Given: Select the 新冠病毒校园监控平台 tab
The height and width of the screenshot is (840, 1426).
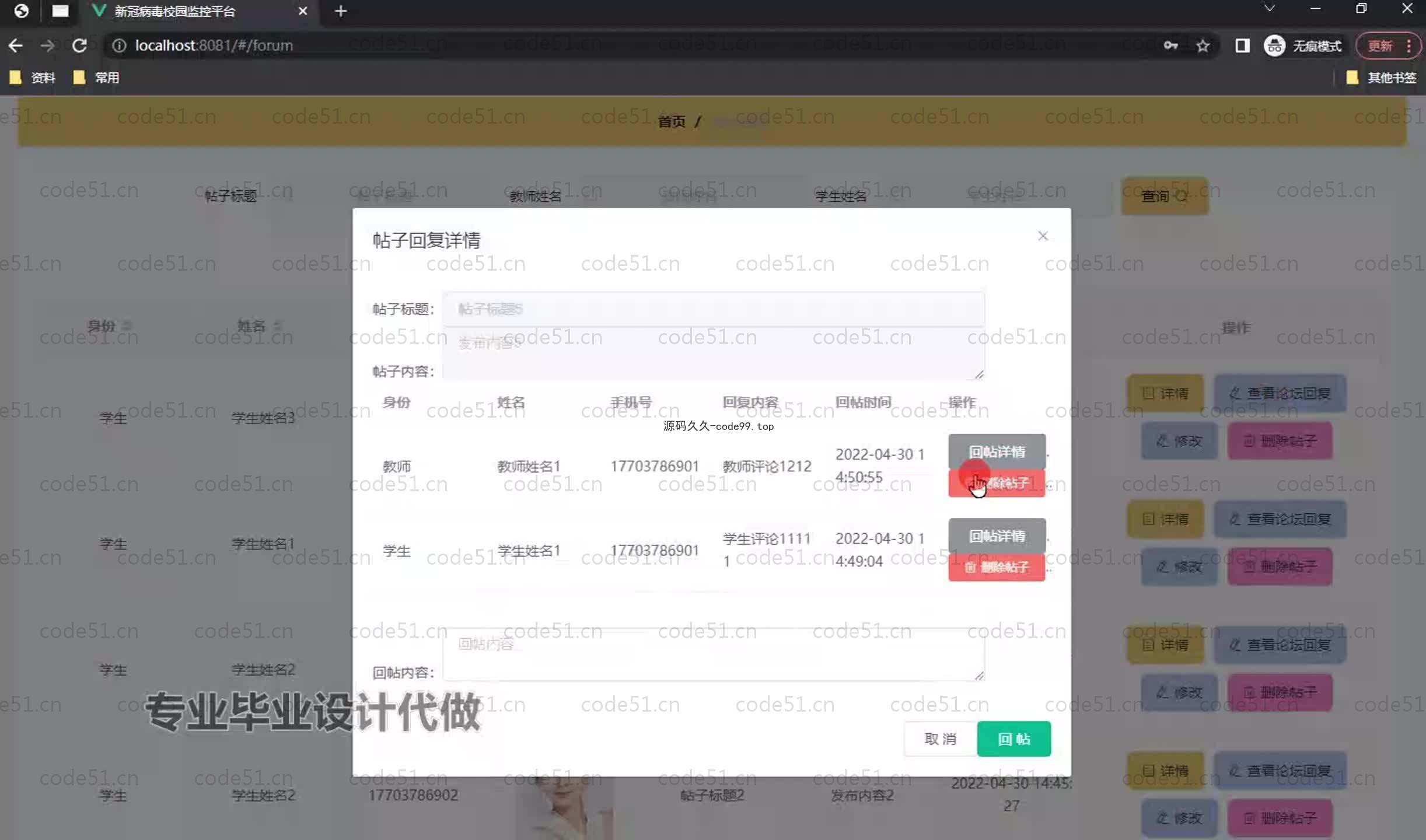Looking at the screenshot, I should [198, 11].
